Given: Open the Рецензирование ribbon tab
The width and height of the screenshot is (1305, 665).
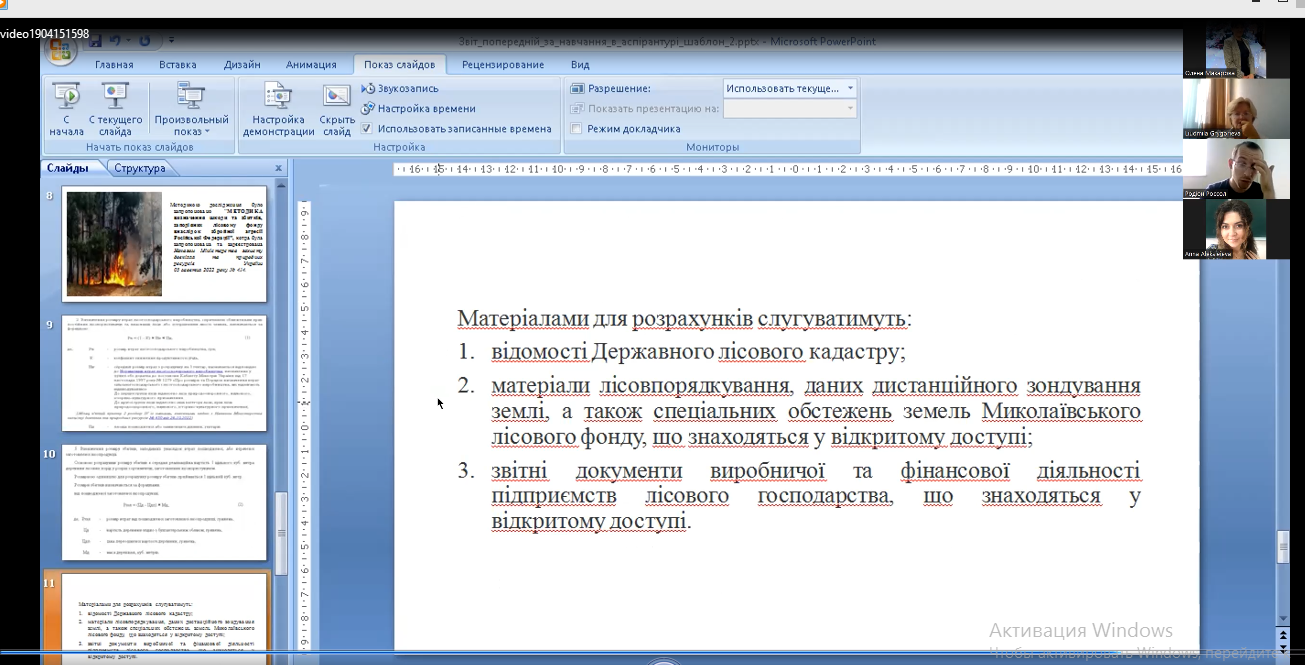Looking at the screenshot, I should [503, 64].
